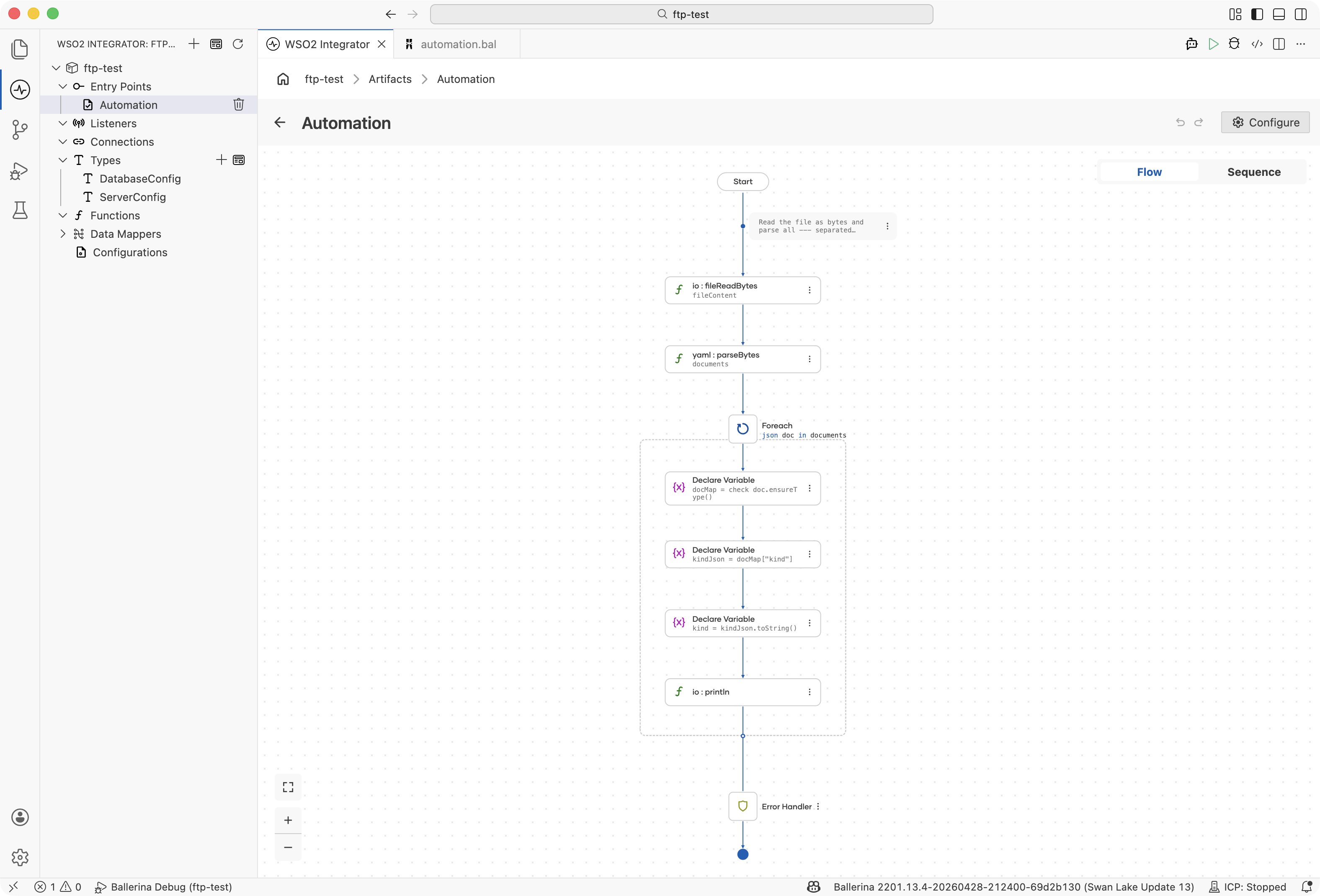
Task: Switch to Flow view
Action: pyautogui.click(x=1149, y=172)
